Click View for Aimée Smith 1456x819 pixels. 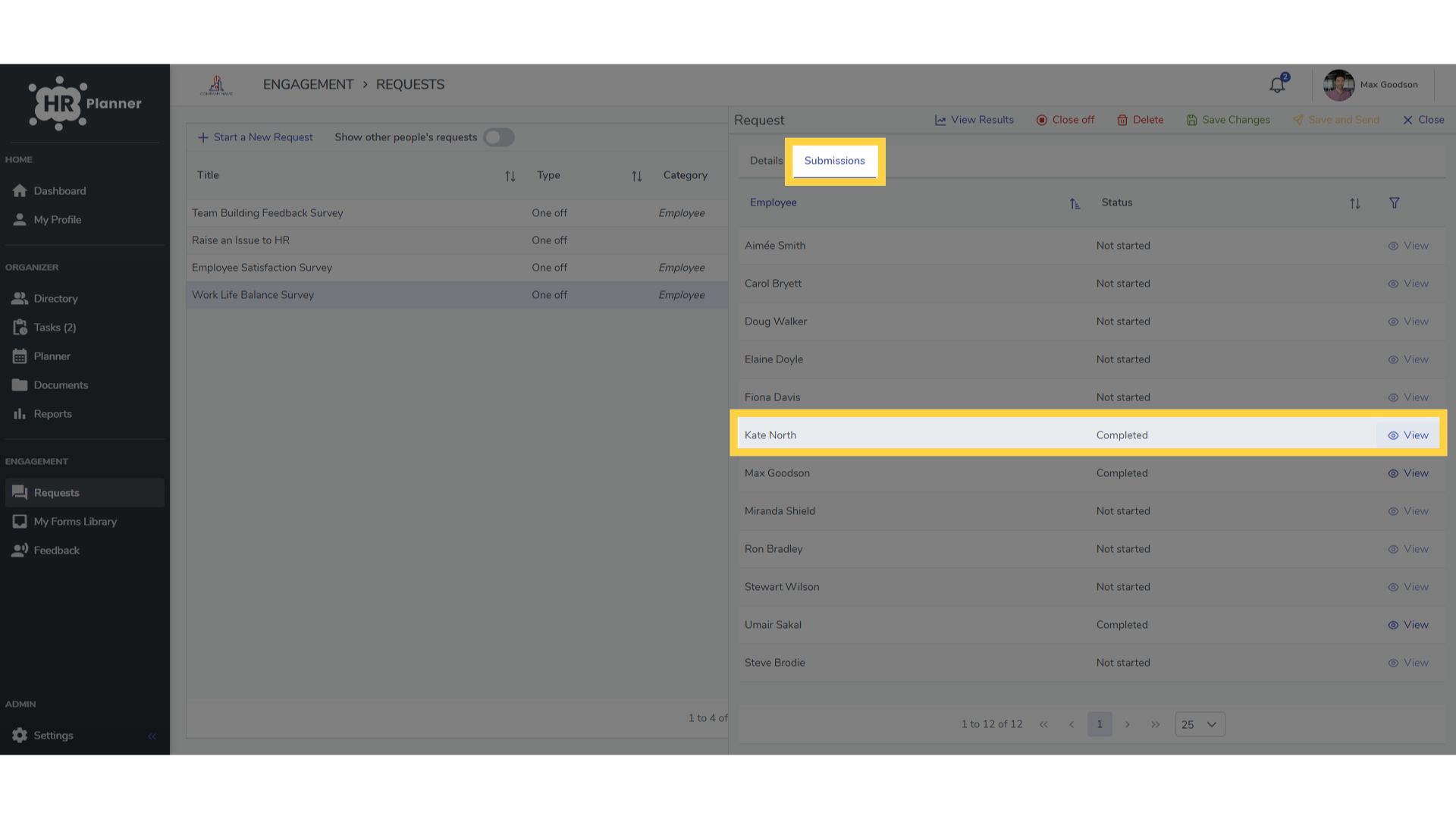coord(1408,246)
